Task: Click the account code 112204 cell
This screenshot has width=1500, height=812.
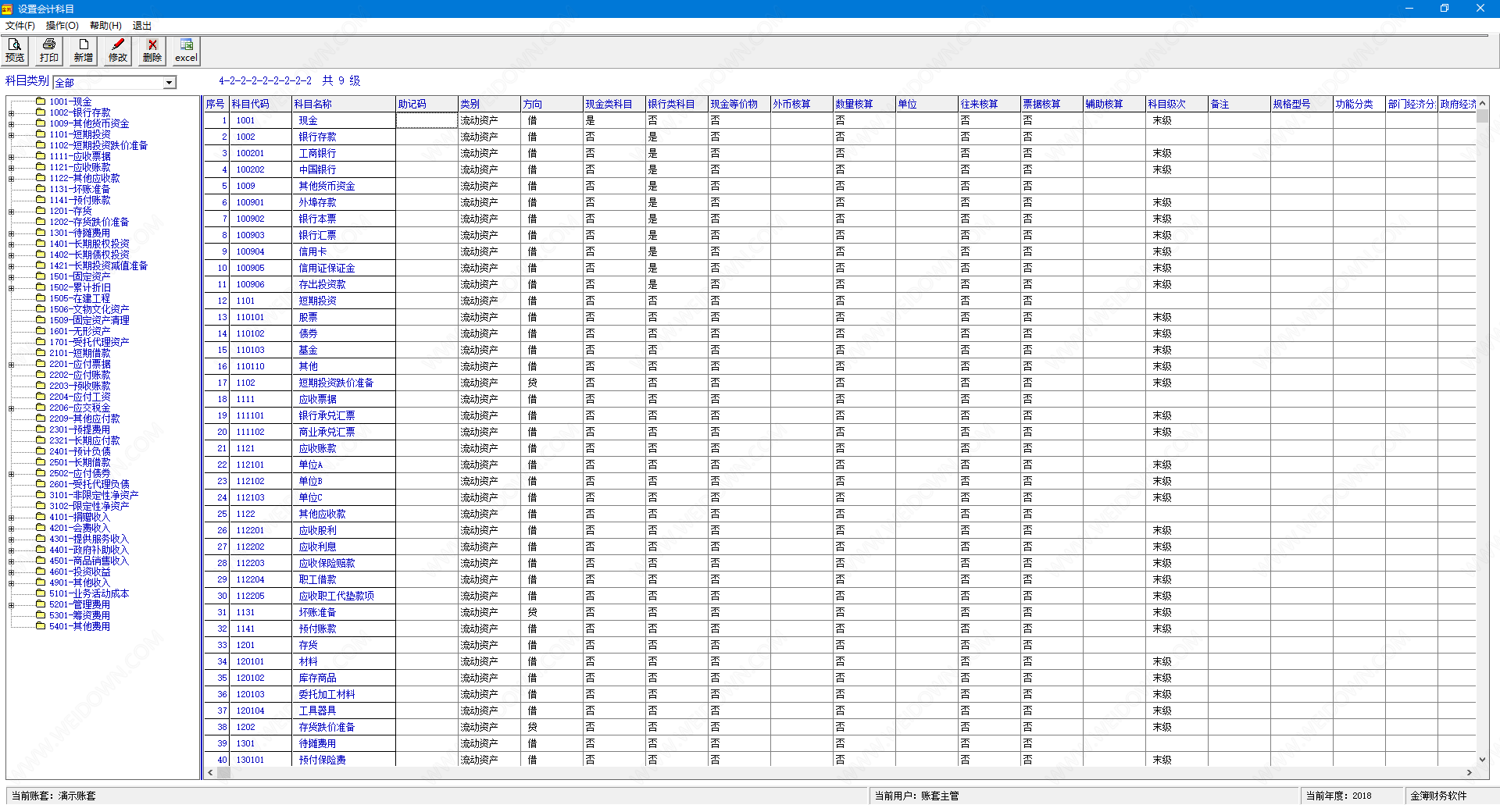Action: [261, 579]
